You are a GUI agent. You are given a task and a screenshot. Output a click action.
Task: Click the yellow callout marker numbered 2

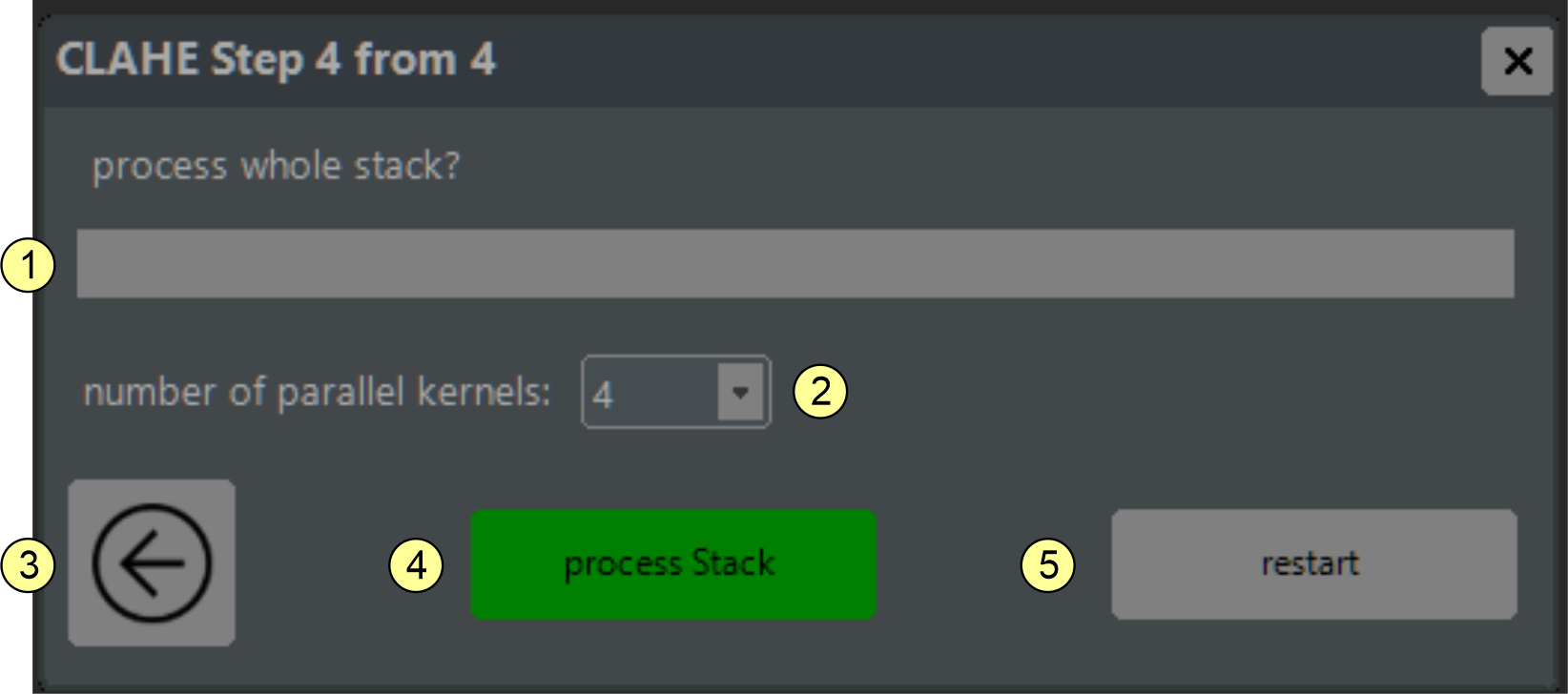pyautogui.click(x=820, y=391)
